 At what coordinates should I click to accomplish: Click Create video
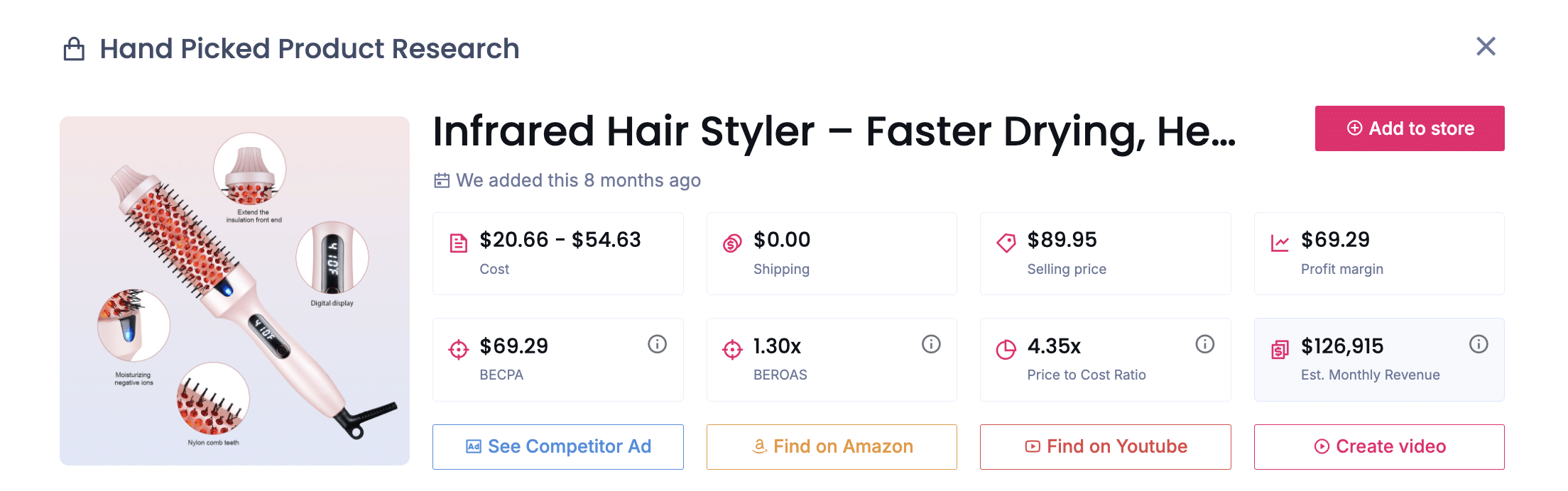(x=1379, y=446)
